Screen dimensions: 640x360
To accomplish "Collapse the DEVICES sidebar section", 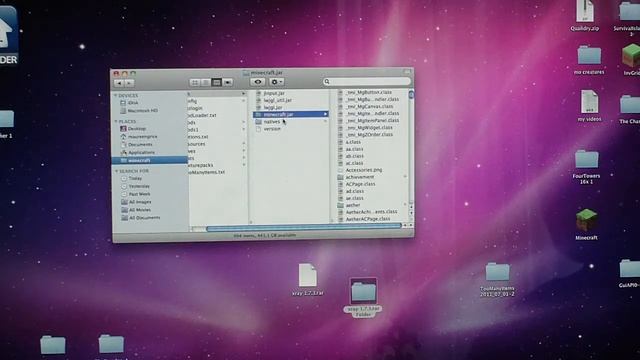I will point(116,96).
